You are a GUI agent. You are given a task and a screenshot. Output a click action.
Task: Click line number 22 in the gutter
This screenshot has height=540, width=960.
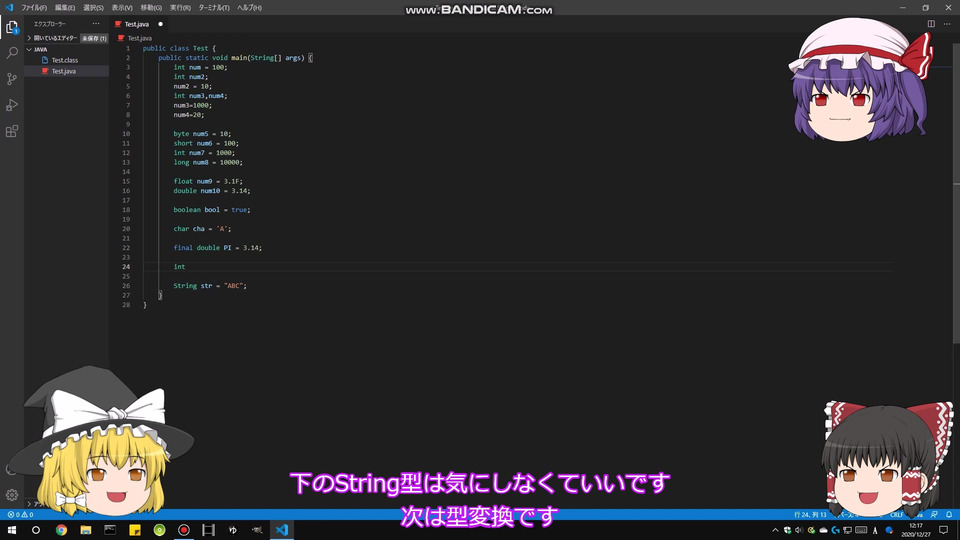(126, 248)
